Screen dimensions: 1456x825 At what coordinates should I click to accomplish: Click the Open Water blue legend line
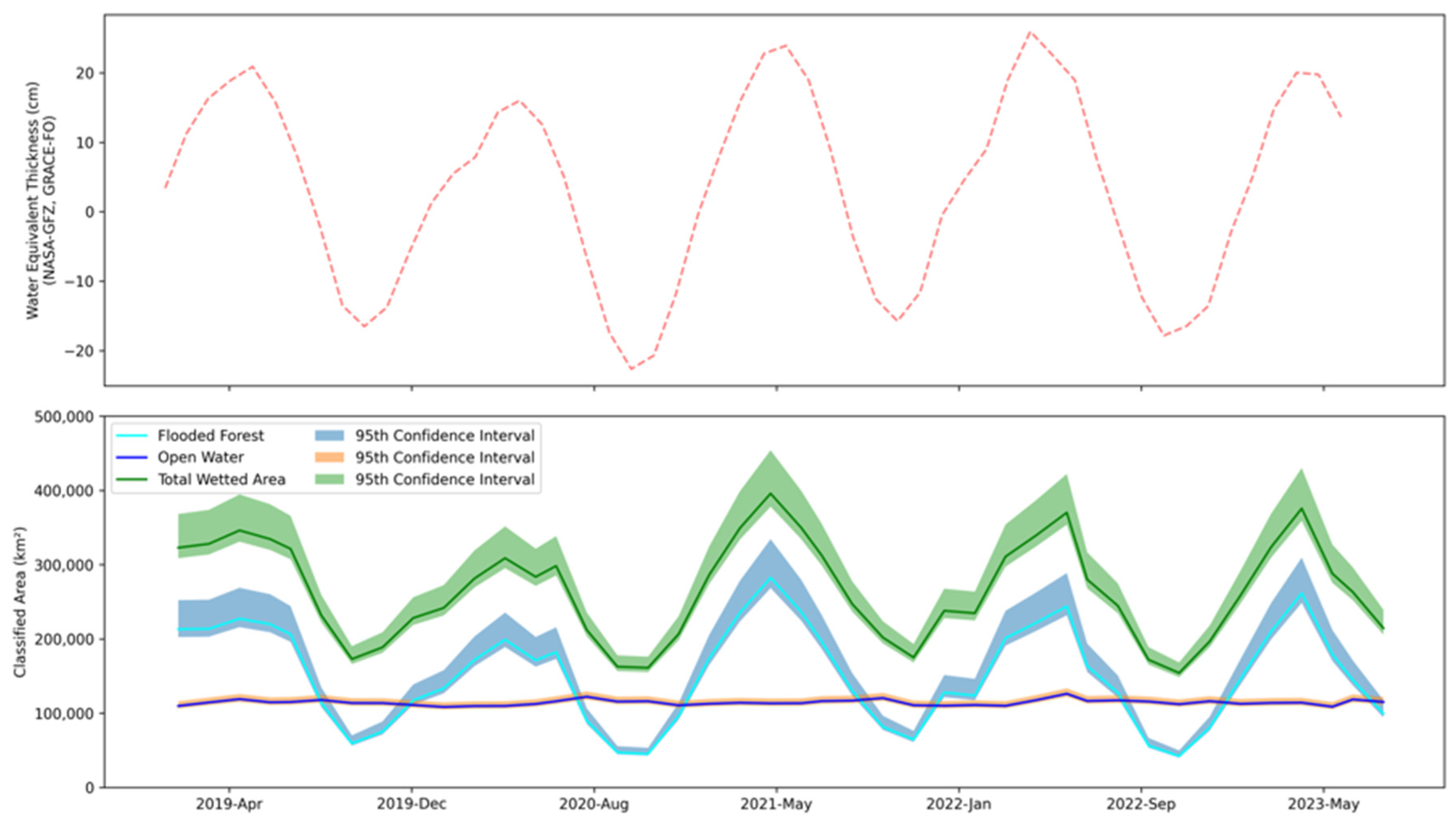coord(132,457)
